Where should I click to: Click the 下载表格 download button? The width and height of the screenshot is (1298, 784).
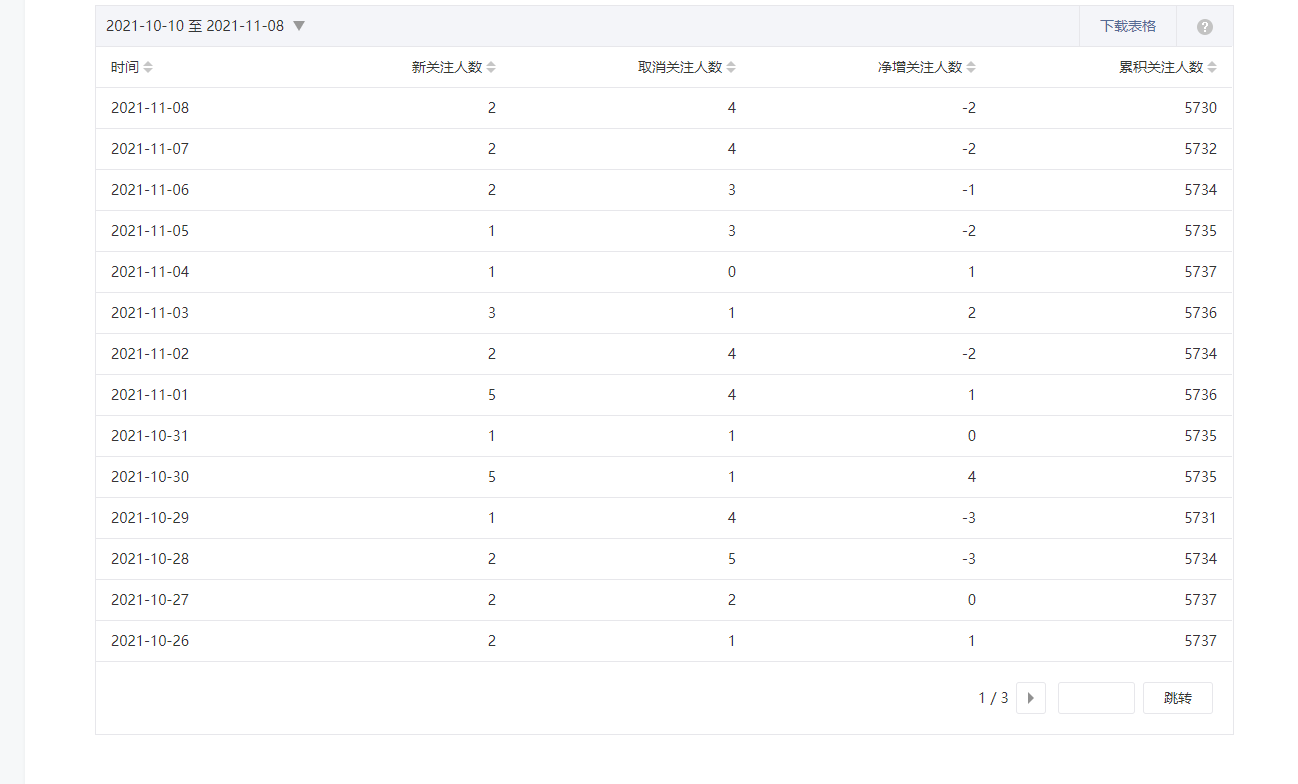pos(1127,26)
